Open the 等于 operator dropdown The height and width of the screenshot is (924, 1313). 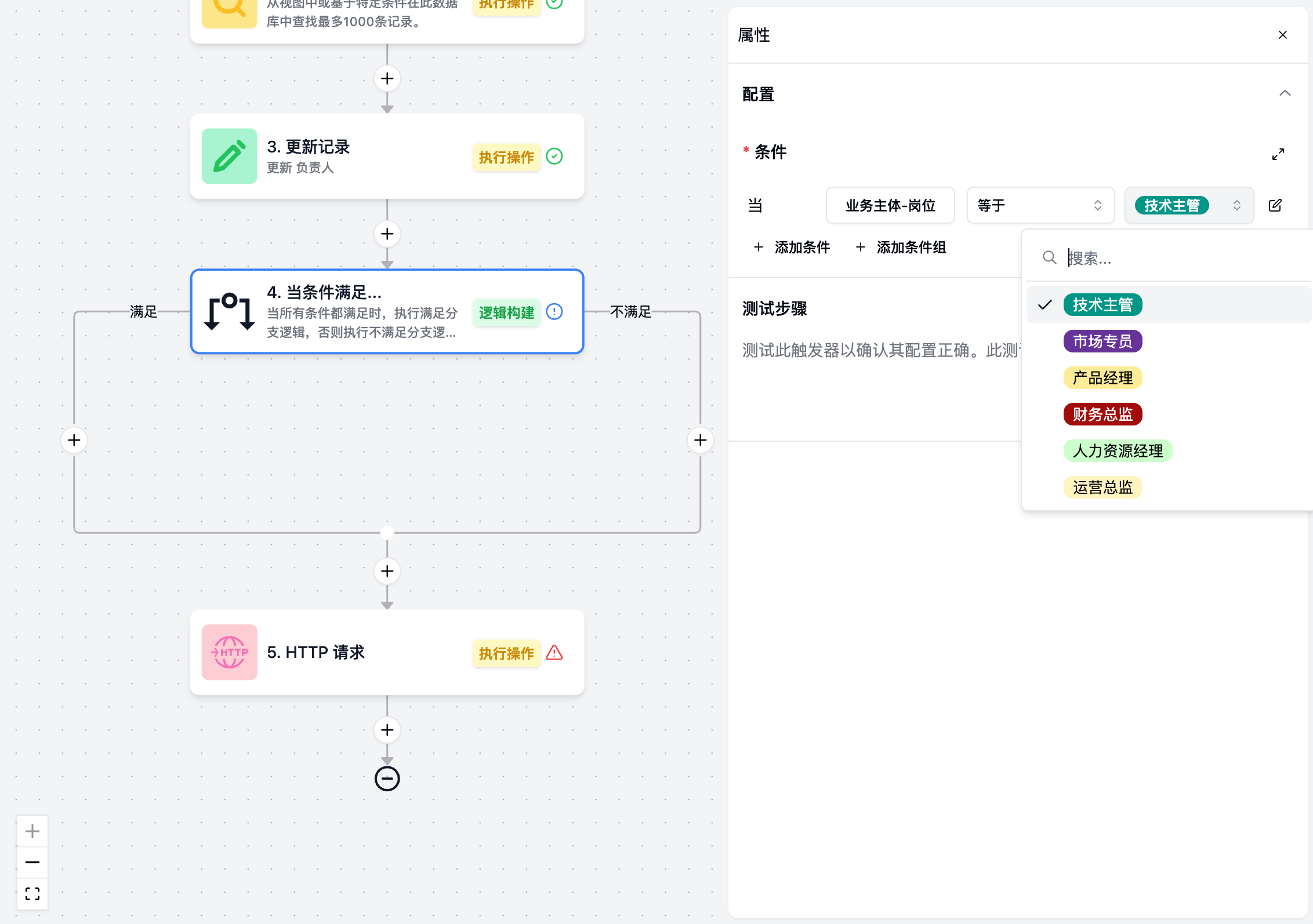click(x=1040, y=205)
